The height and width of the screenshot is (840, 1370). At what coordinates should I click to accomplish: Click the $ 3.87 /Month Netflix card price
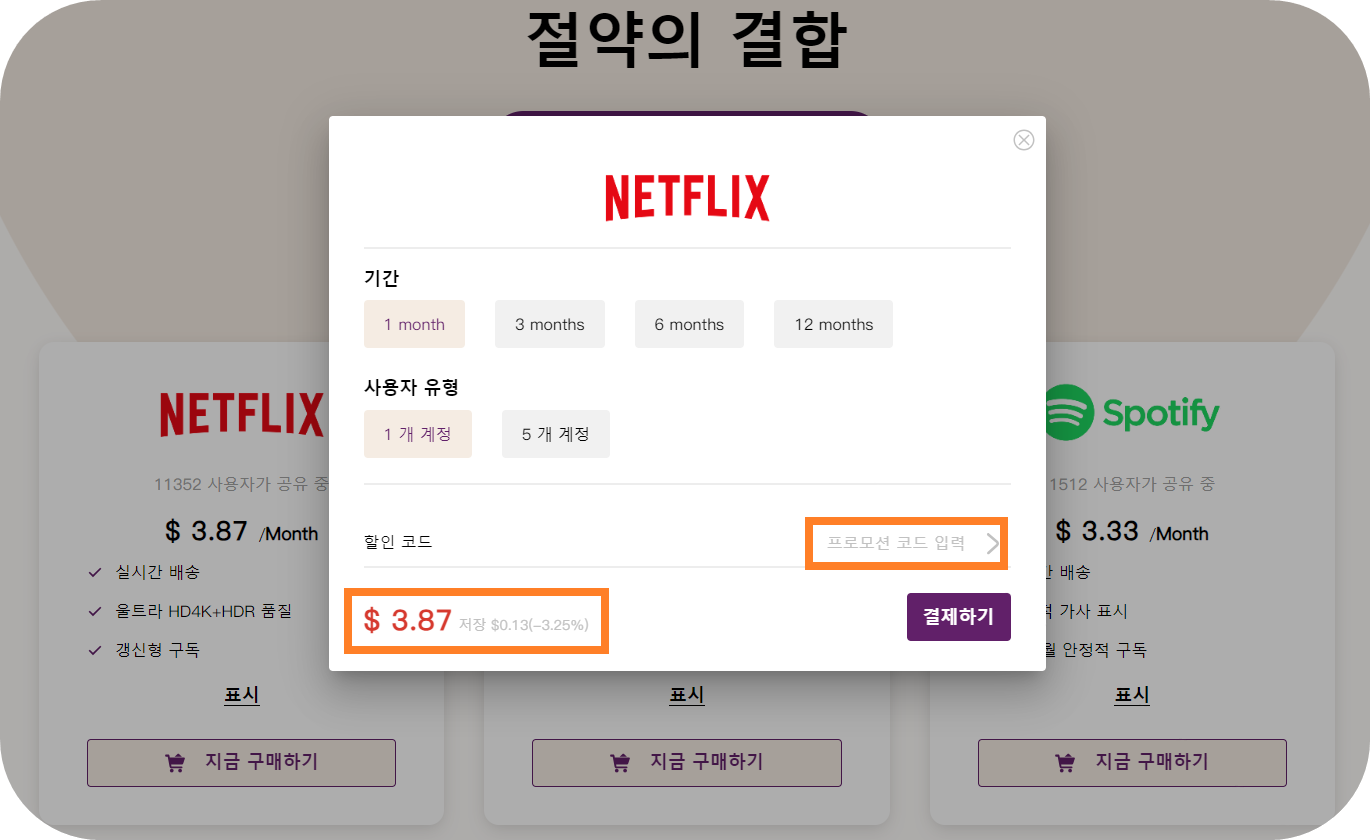242,531
